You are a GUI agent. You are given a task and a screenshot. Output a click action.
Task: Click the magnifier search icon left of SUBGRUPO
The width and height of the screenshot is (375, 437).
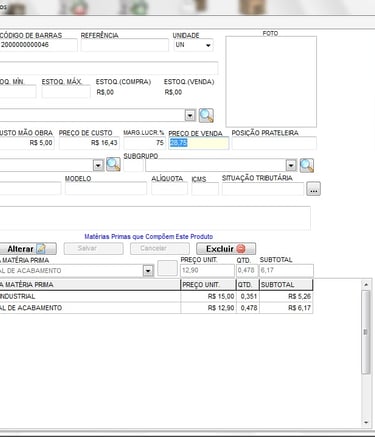tap(113, 165)
